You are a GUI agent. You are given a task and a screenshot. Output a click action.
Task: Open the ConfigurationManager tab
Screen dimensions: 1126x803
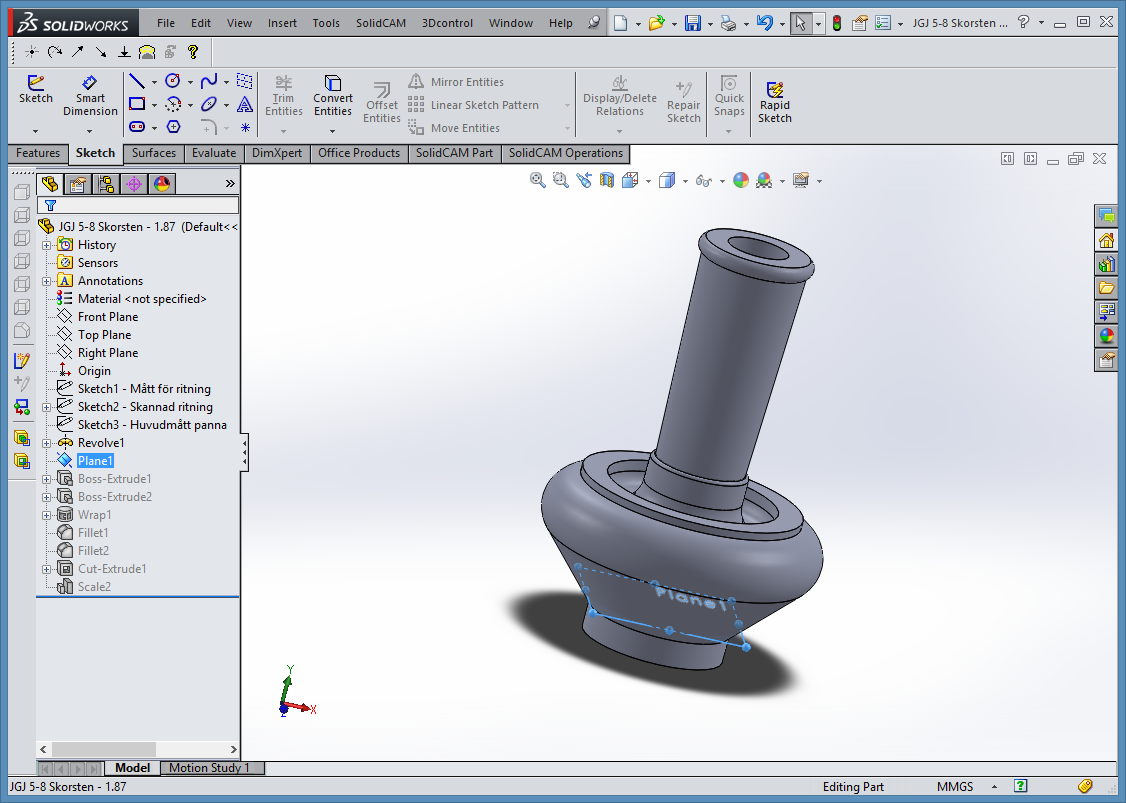pyautogui.click(x=106, y=185)
